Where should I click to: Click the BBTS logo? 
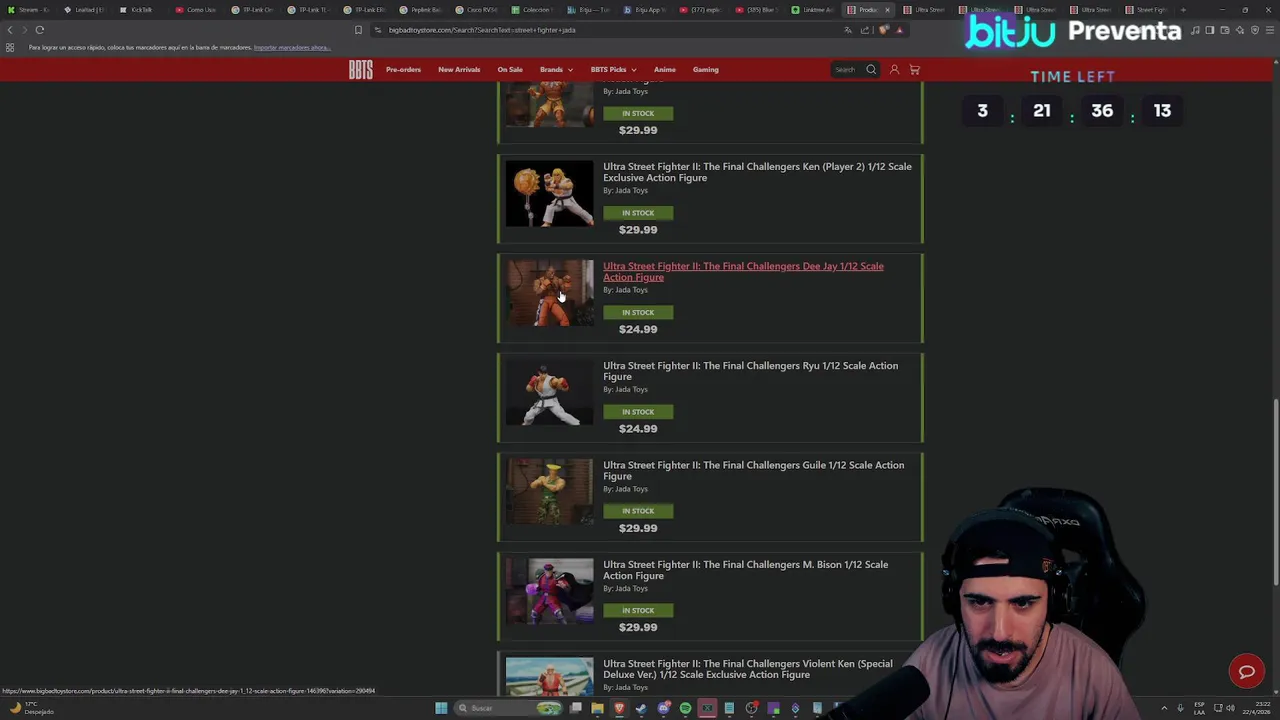tap(360, 69)
